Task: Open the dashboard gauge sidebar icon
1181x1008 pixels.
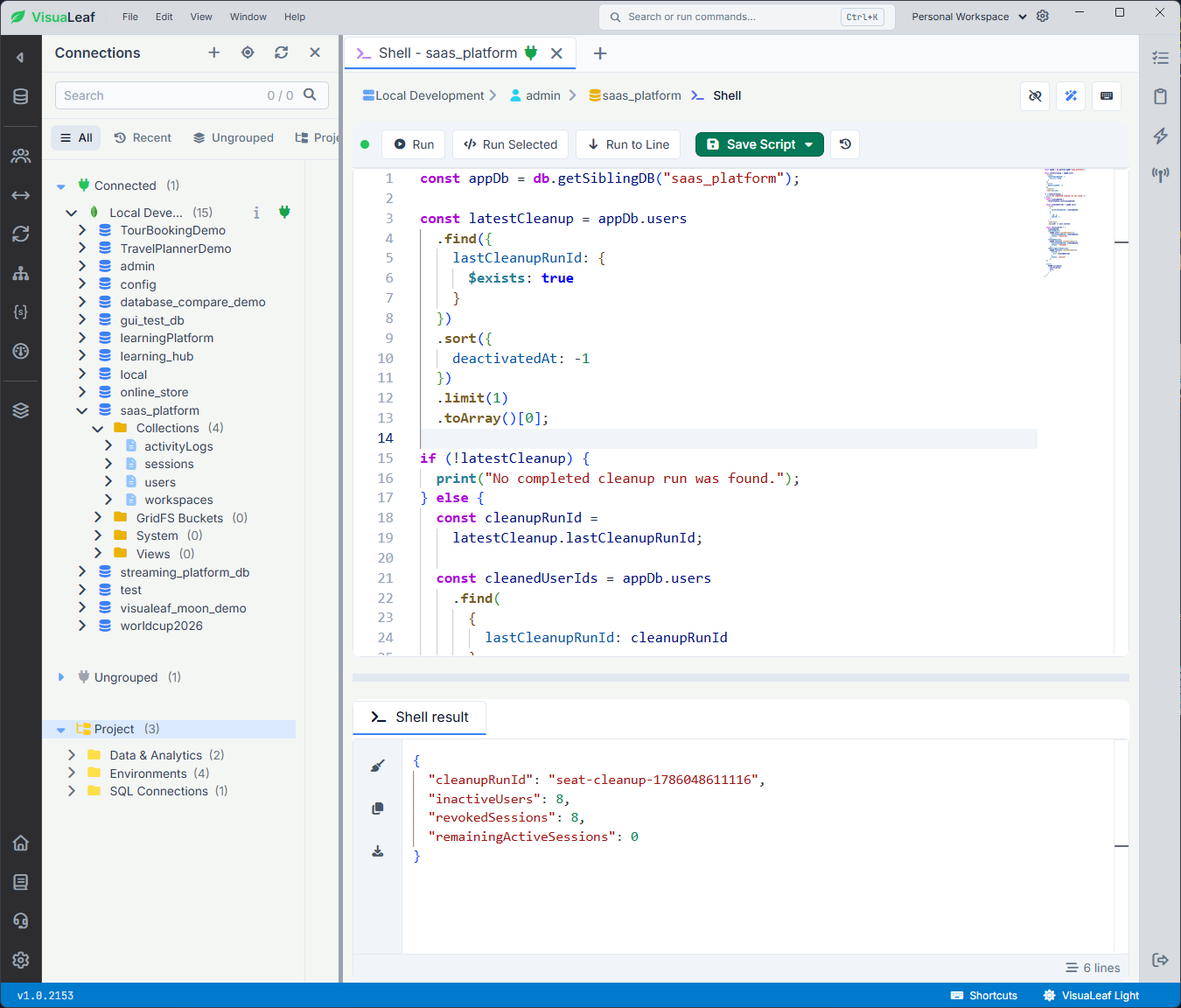Action: 20,351
